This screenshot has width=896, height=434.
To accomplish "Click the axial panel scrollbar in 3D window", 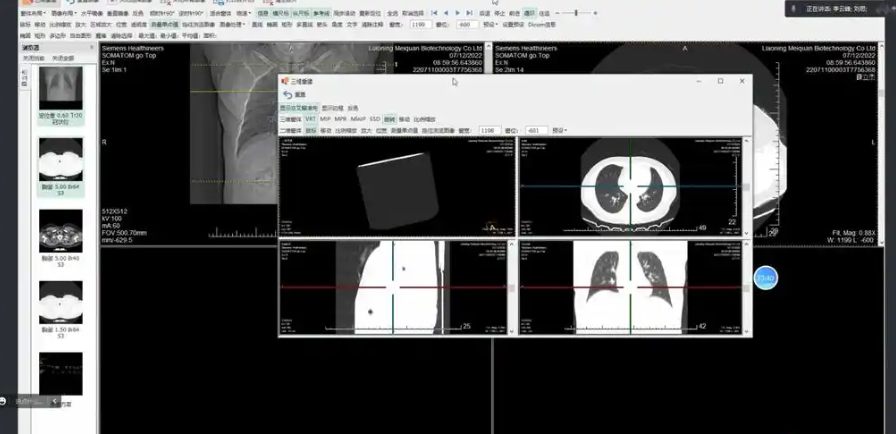I will click(746, 187).
